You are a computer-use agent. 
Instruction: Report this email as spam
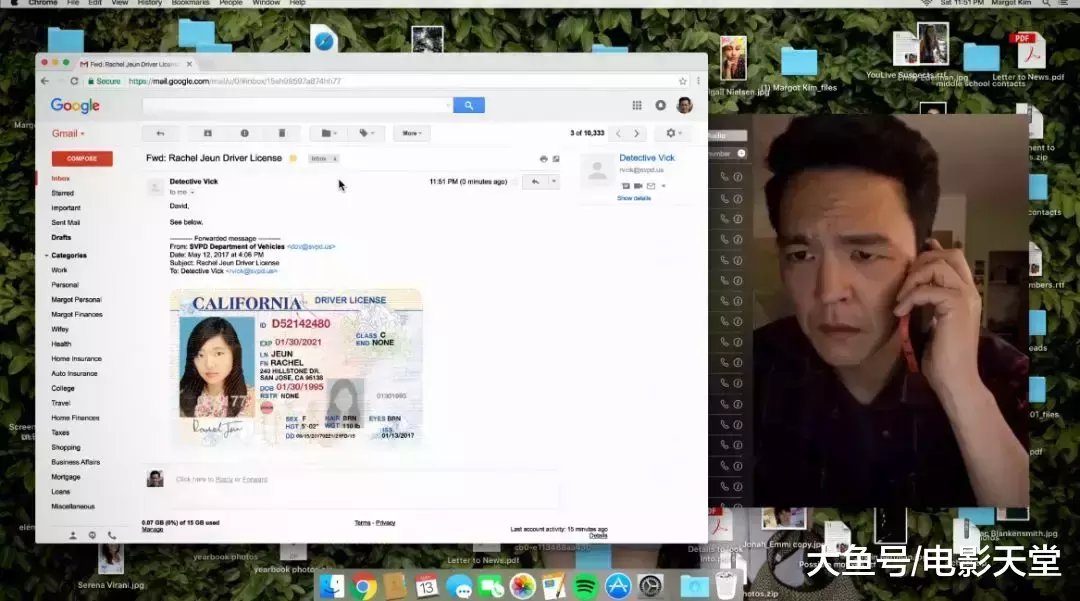(245, 134)
